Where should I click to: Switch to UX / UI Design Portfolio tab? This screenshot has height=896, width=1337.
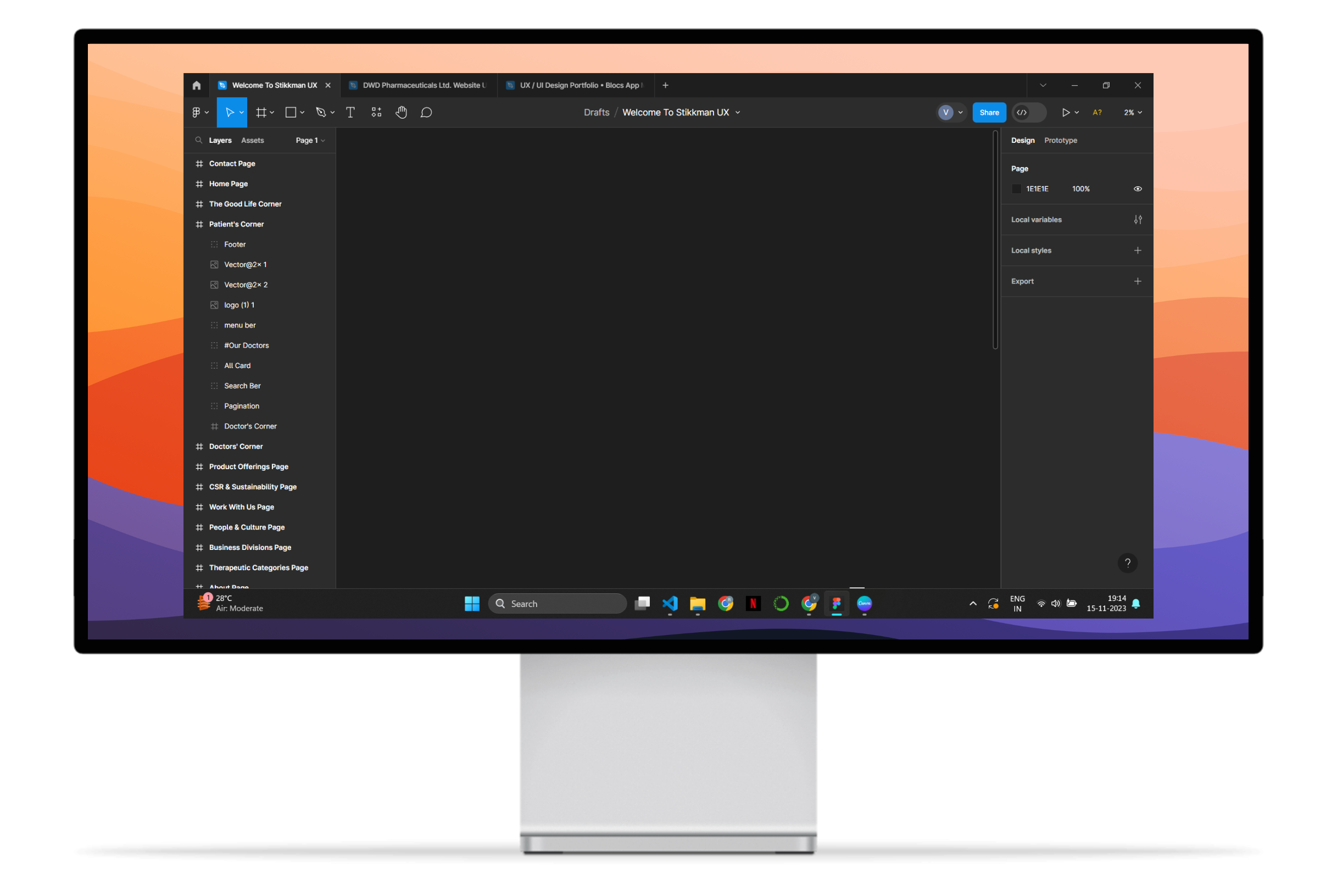click(575, 85)
